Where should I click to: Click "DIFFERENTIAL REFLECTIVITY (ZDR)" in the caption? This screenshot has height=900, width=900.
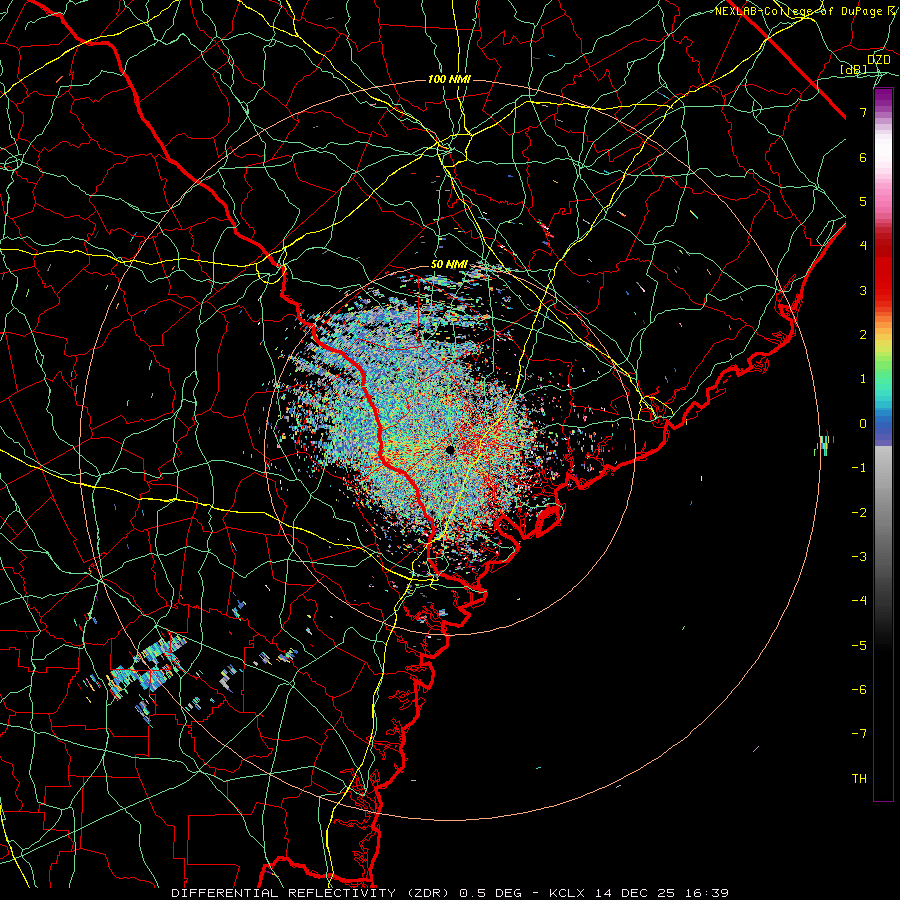pos(312,893)
